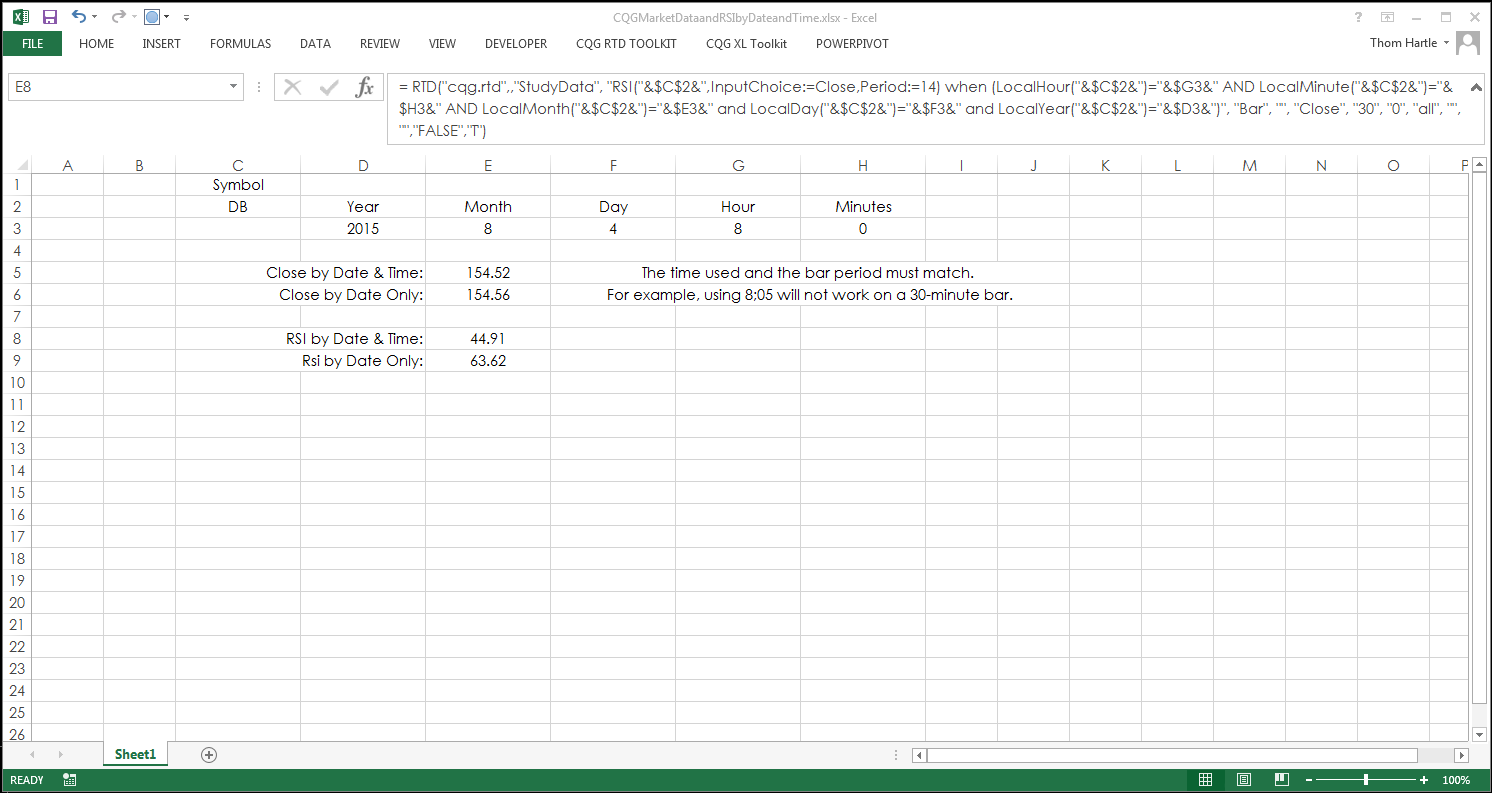1492x793 pixels.
Task: Select column E header
Action: (x=488, y=166)
